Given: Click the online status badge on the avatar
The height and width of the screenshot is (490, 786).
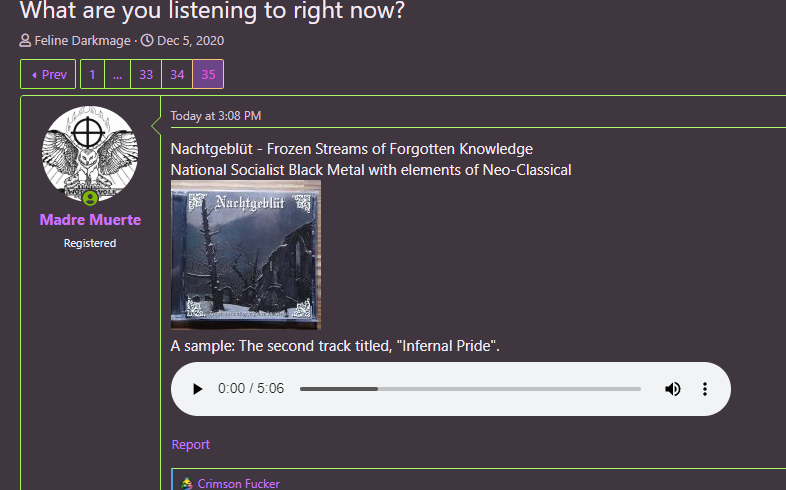Looking at the screenshot, I should pos(90,198).
